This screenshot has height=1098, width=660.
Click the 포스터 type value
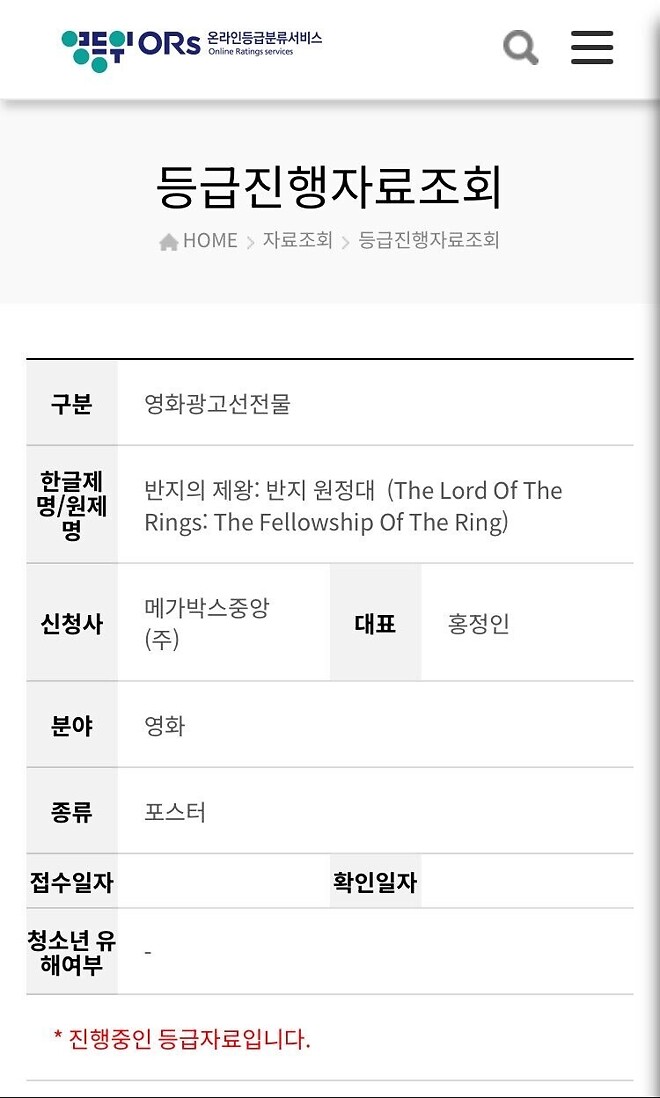[175, 812]
